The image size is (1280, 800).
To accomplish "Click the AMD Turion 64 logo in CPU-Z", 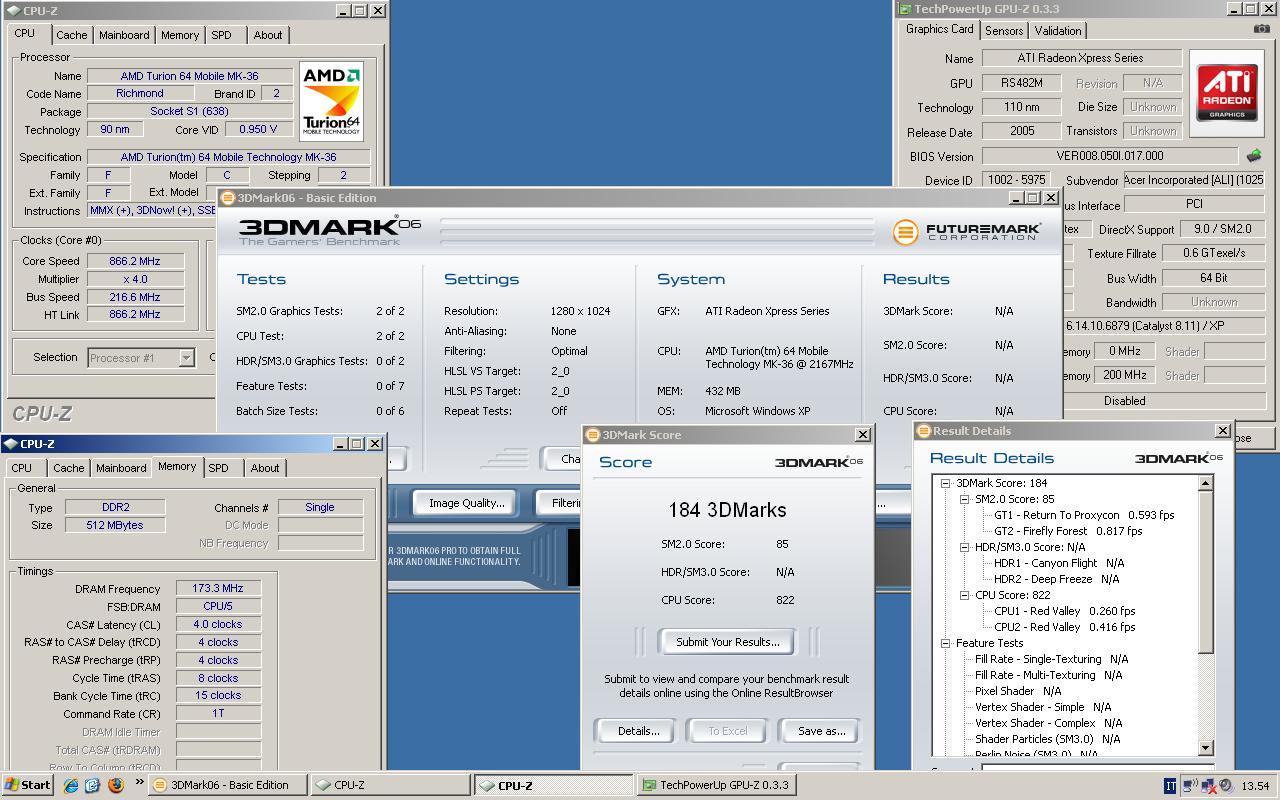I will point(331,102).
